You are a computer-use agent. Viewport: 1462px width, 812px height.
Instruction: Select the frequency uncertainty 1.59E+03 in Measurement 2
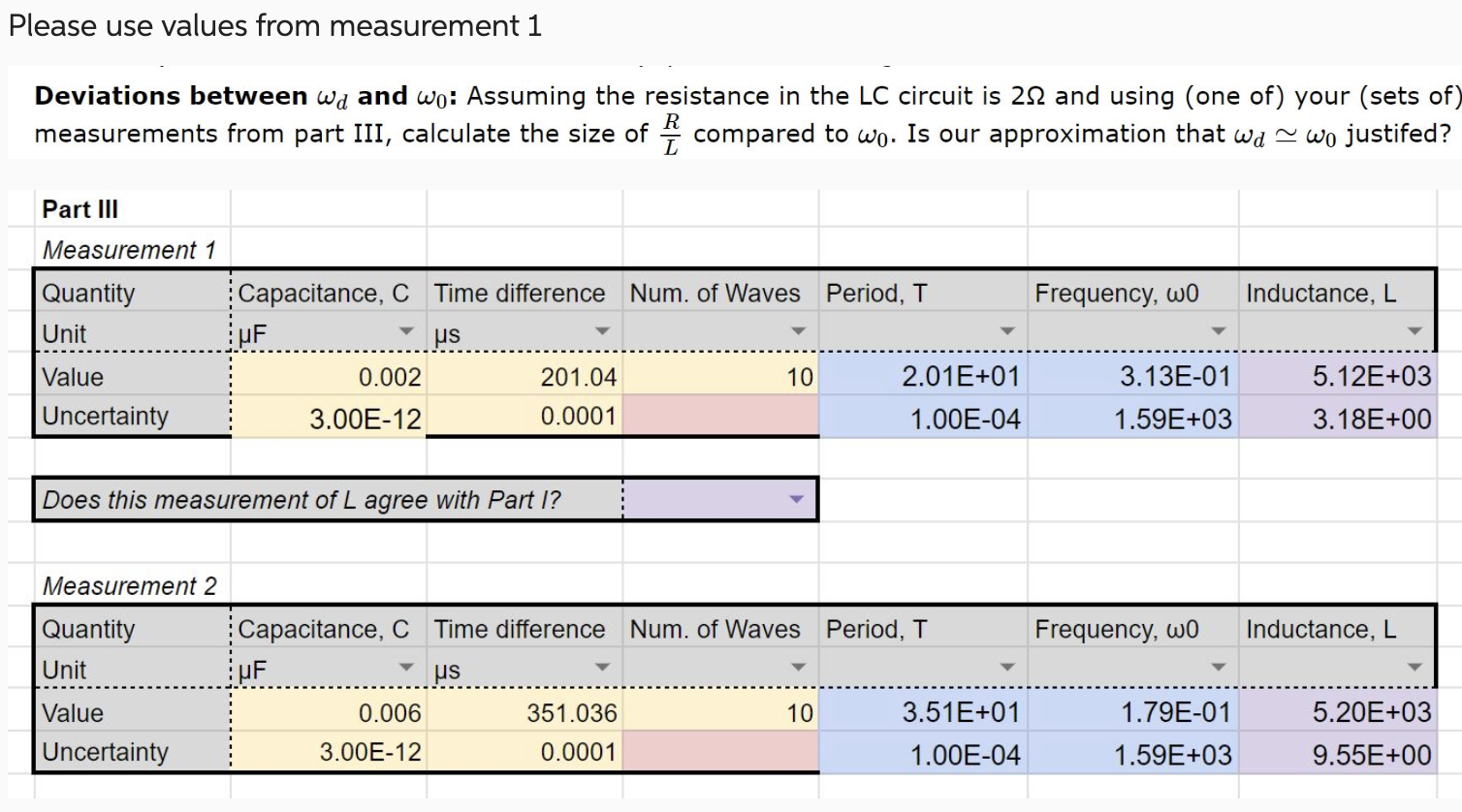pyautogui.click(x=1134, y=753)
